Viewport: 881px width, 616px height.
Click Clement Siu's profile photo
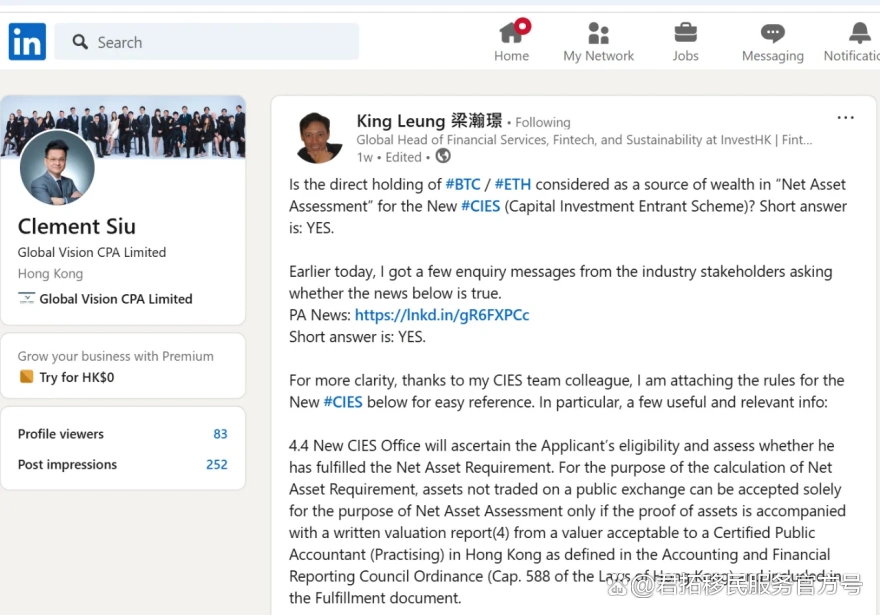(x=57, y=167)
